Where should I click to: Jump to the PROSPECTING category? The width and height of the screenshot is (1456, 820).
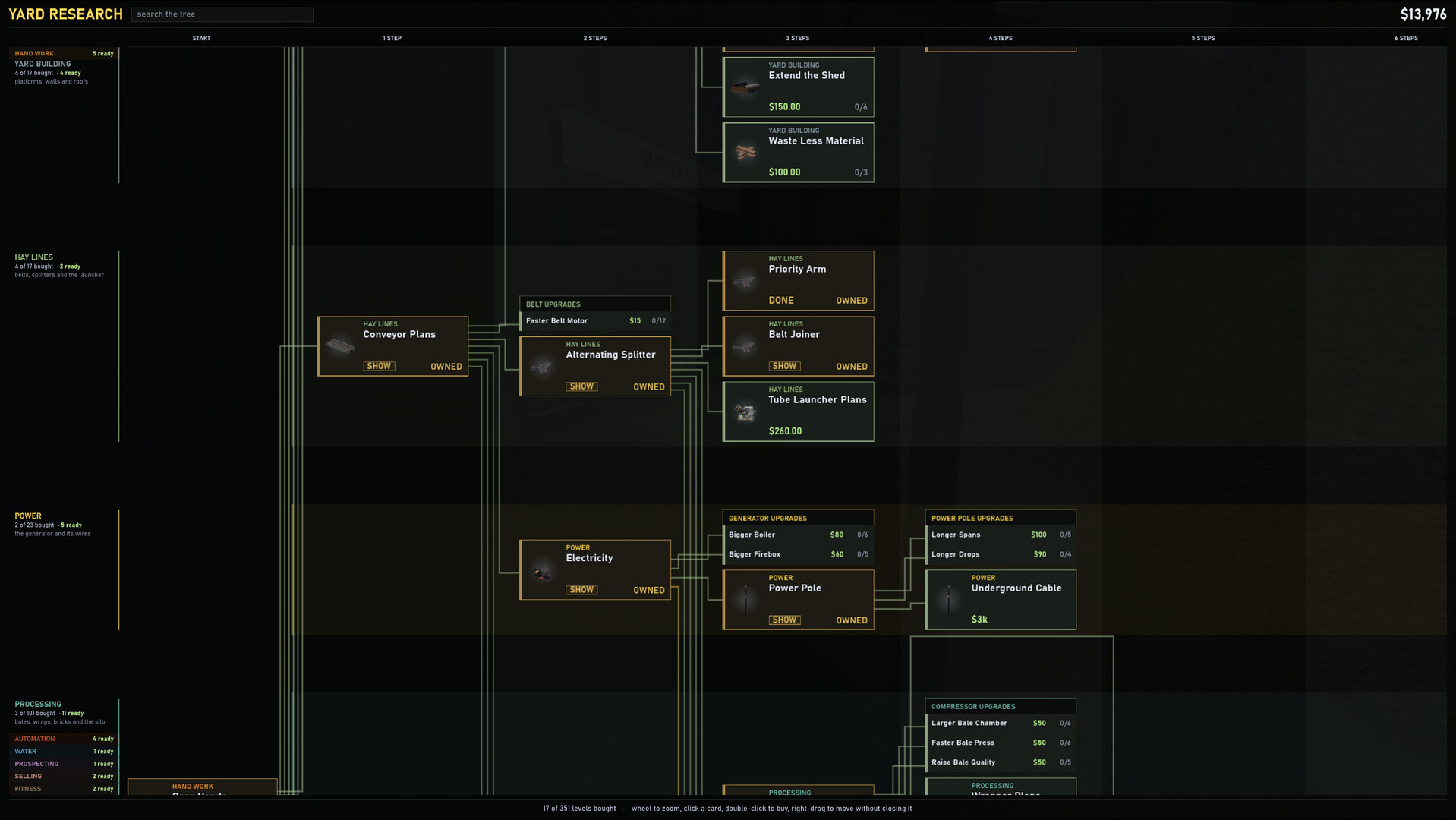click(64, 764)
